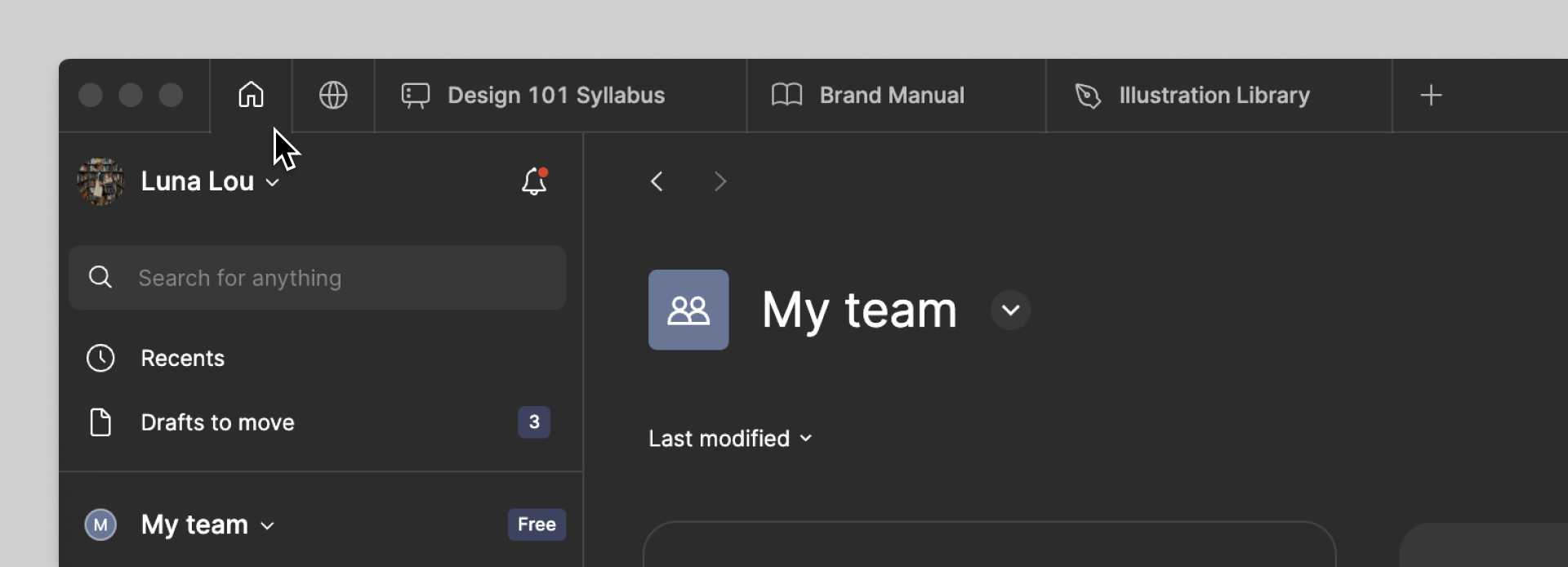Switch to the Brand Manual tab

tap(891, 95)
